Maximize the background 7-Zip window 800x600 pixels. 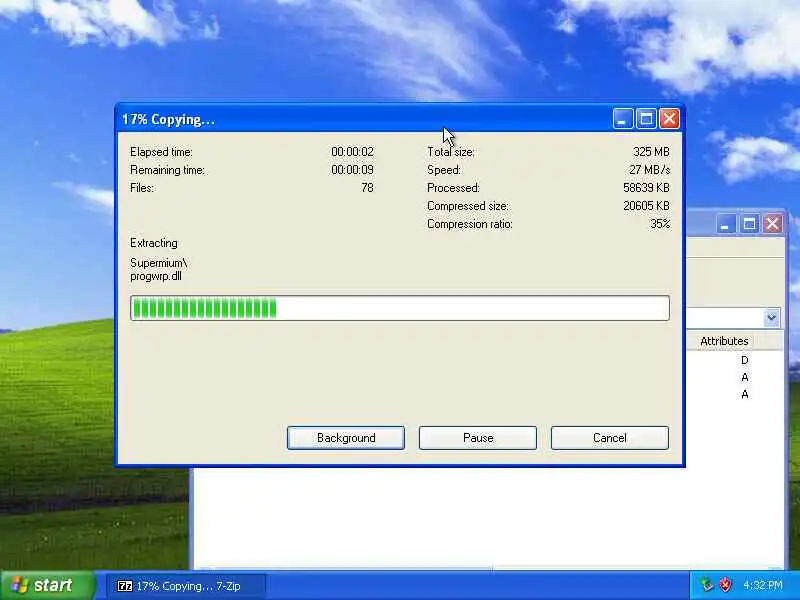pyautogui.click(x=748, y=223)
